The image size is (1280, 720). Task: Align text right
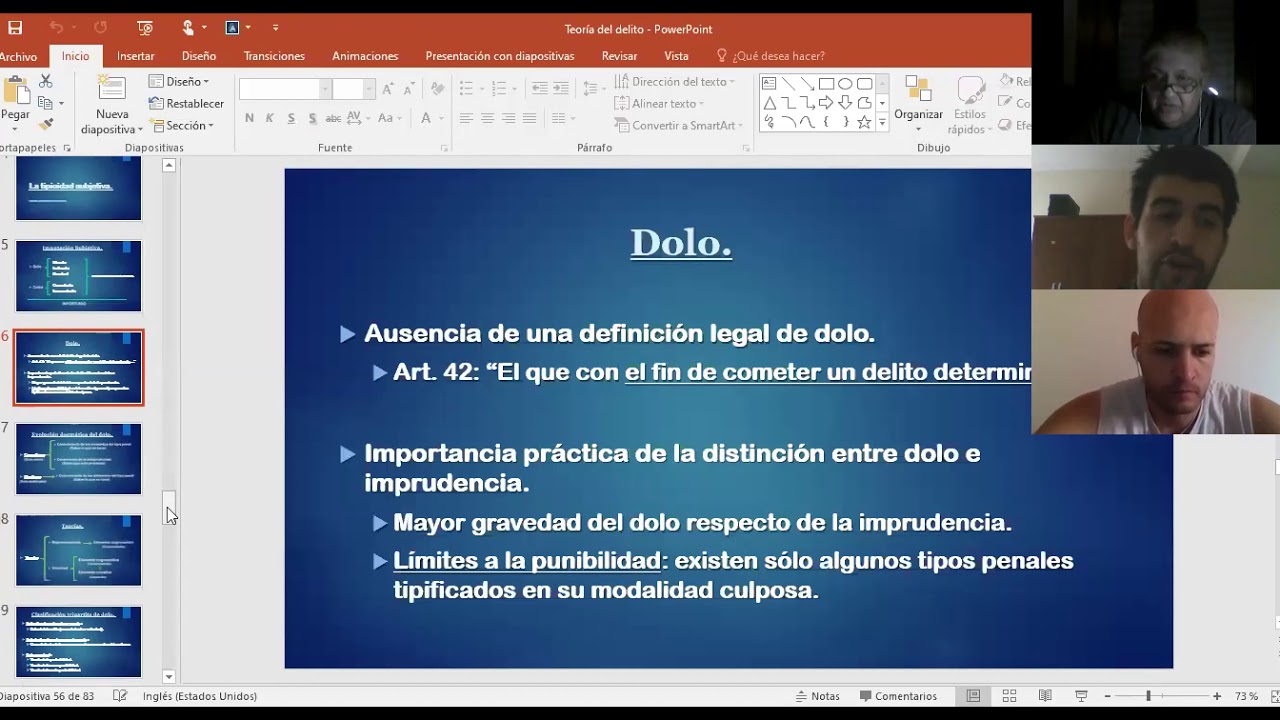coord(508,118)
